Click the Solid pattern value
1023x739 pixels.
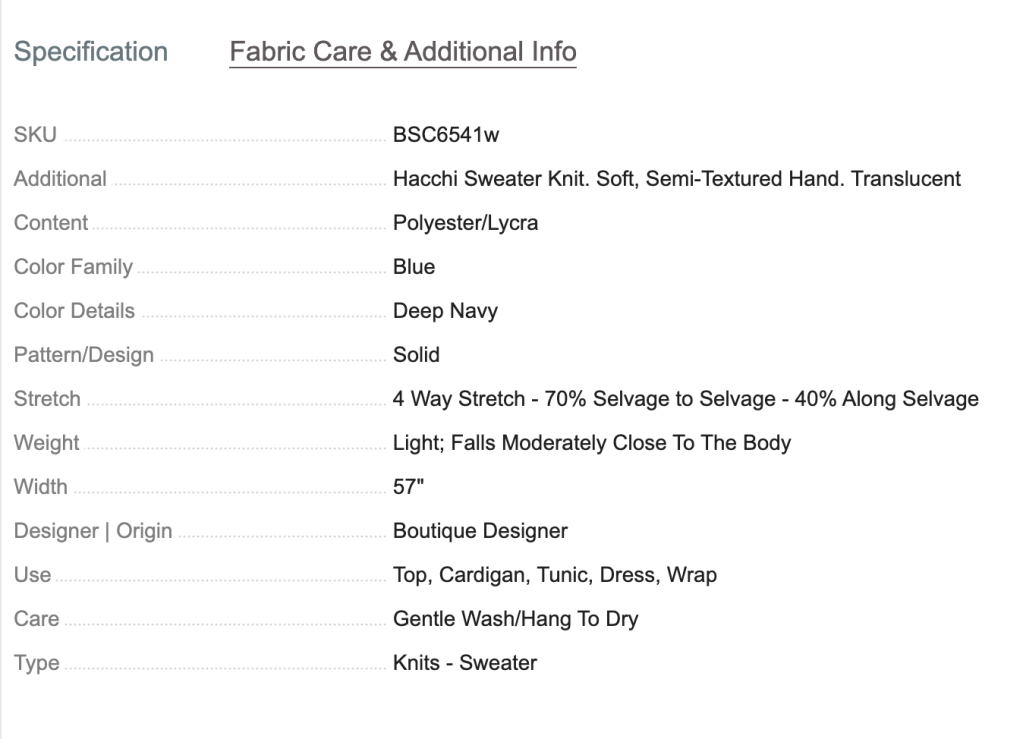click(416, 355)
